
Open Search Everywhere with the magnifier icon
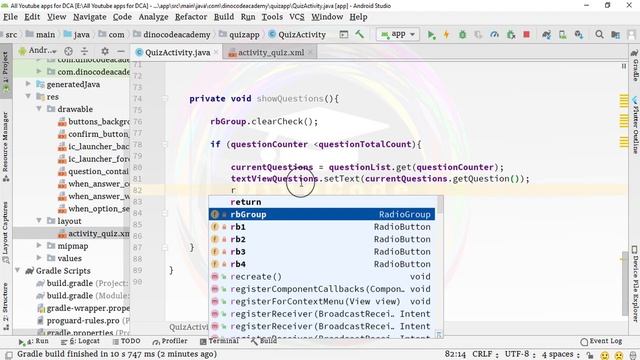pos(599,35)
